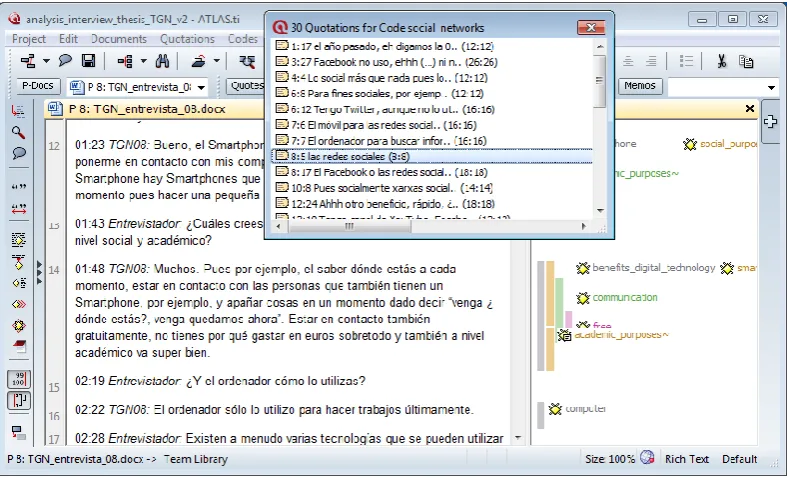Open the red code tree manager icon
The image size is (787, 478).
[124, 61]
